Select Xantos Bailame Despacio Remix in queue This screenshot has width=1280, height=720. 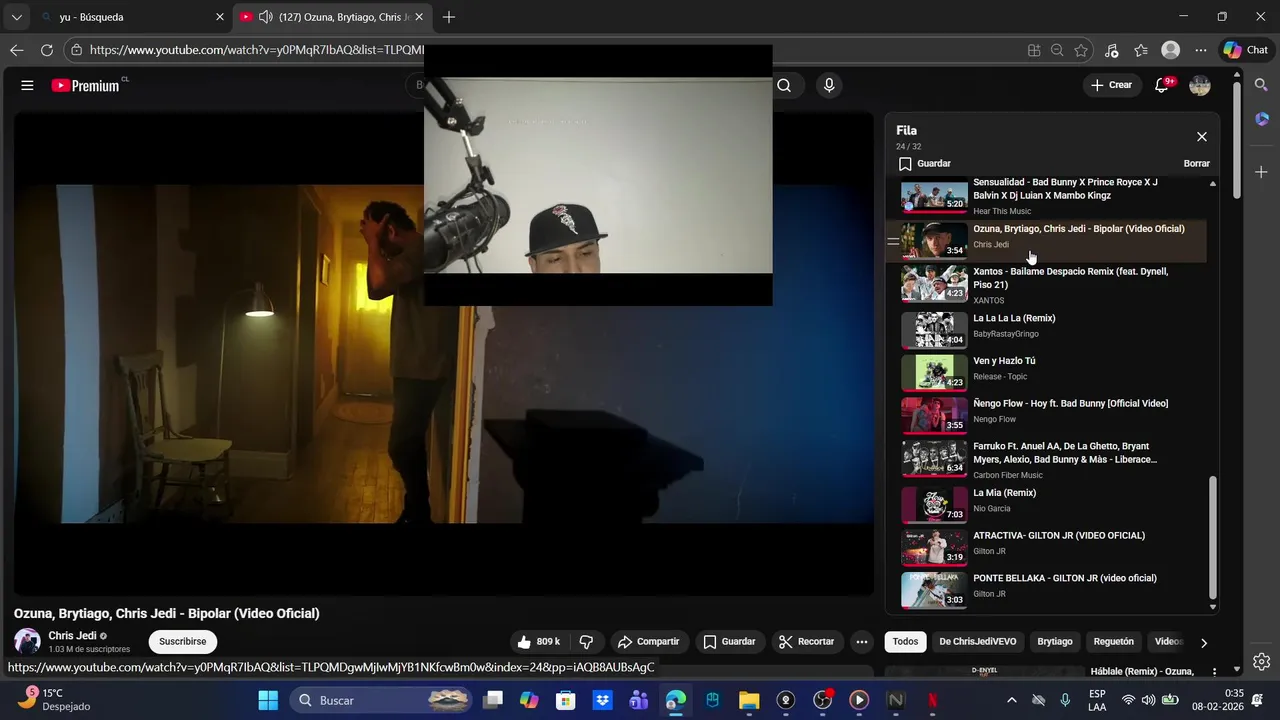[1045, 285]
